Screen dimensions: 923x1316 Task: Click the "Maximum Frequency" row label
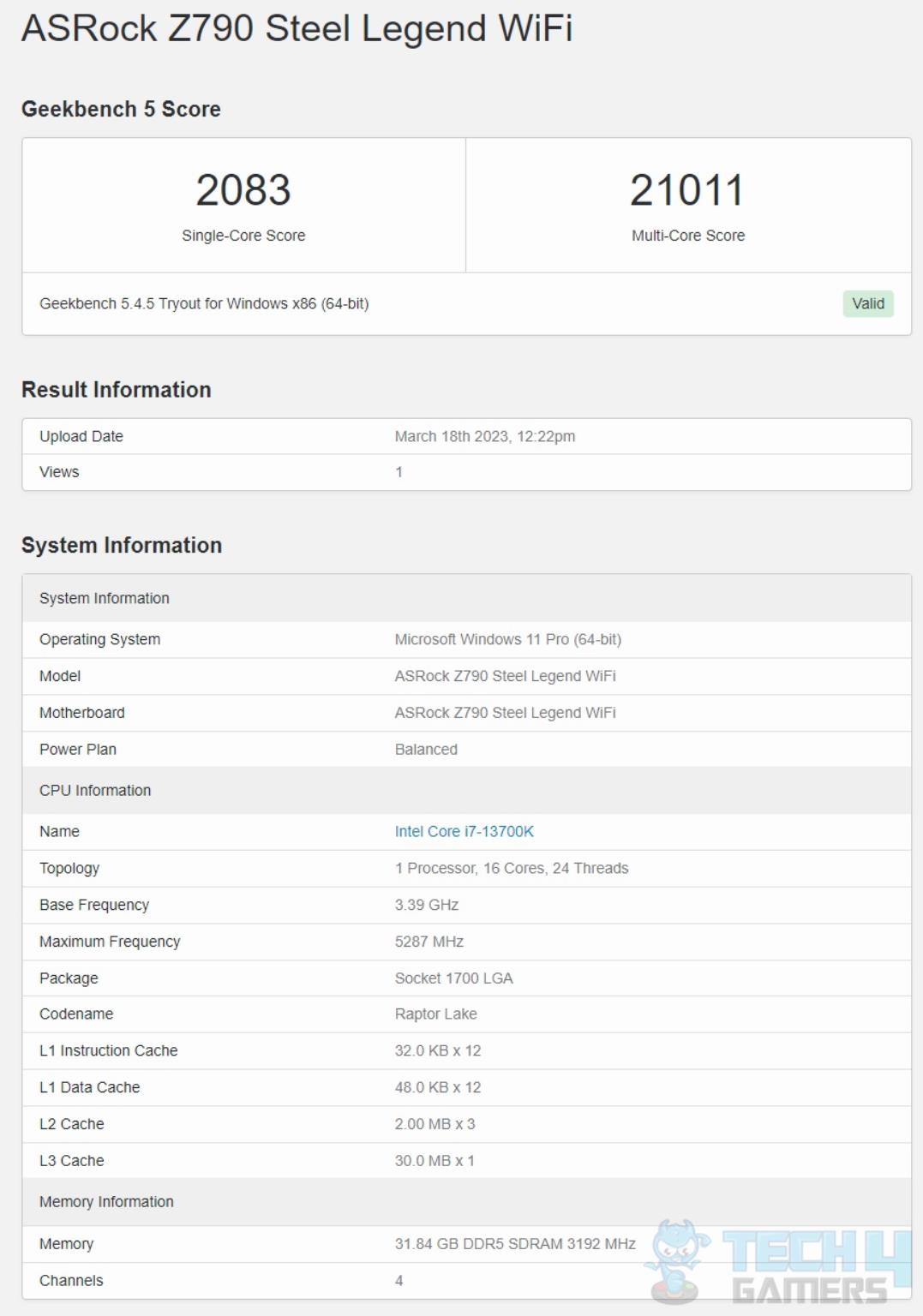110,942
